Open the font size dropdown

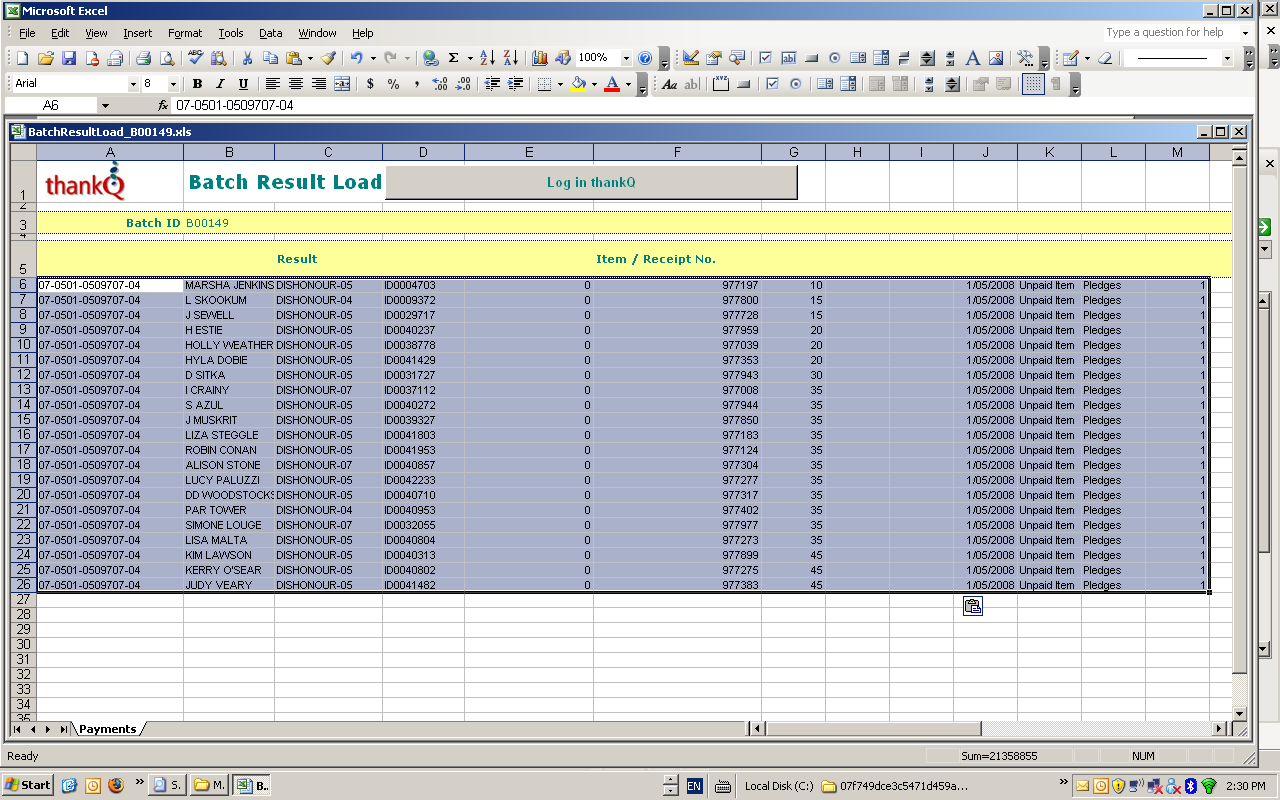pos(173,84)
